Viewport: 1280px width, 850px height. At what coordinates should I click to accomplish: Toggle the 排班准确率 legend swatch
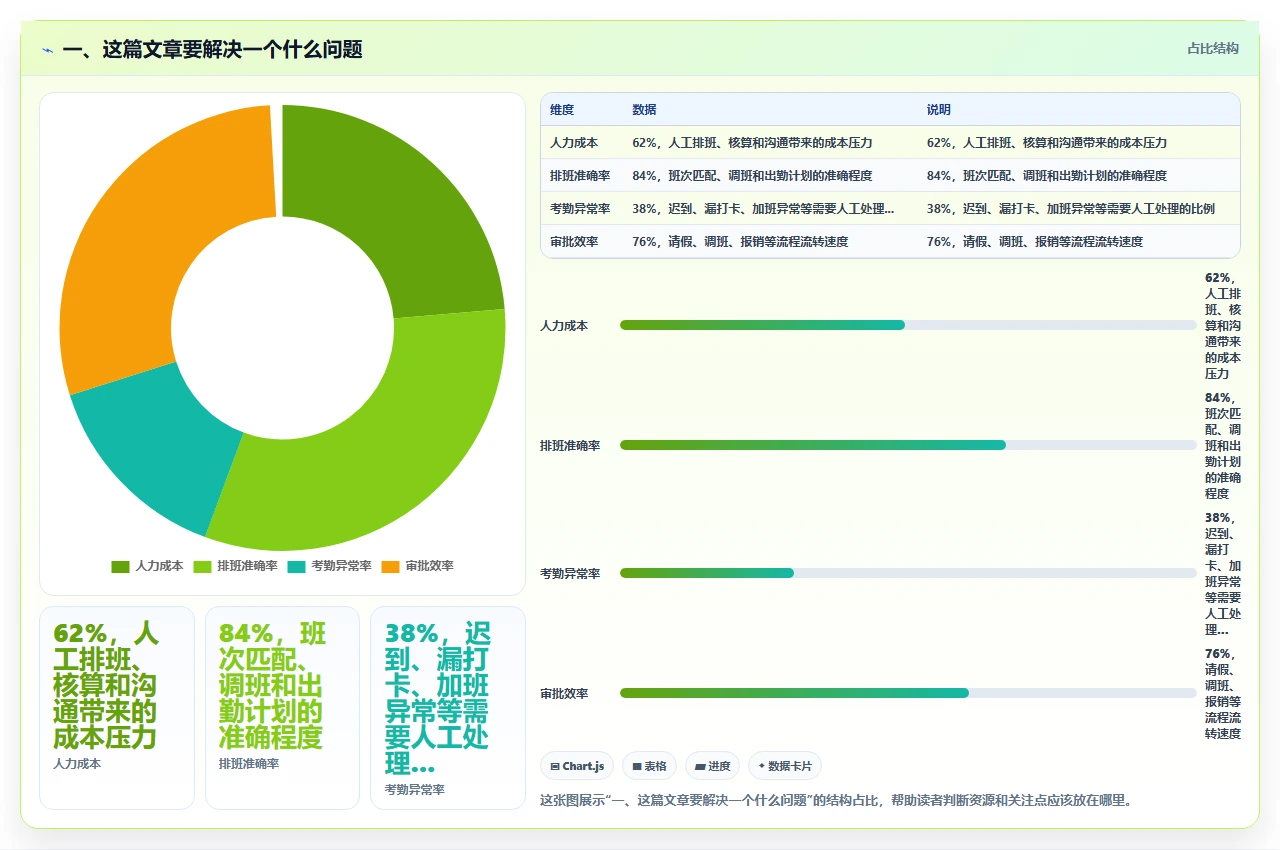pyautogui.click(x=202, y=566)
